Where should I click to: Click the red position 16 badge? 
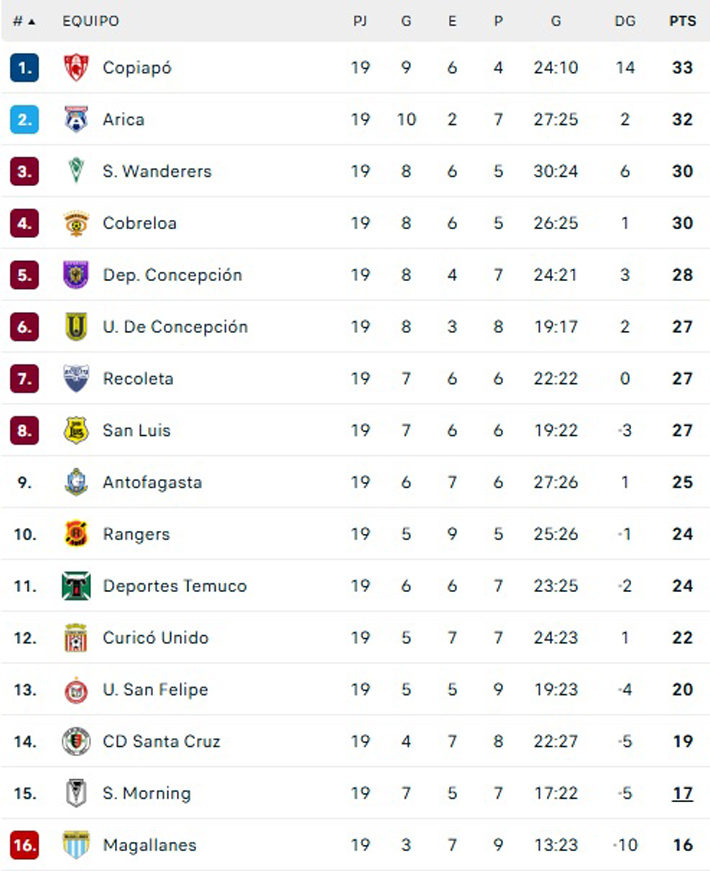coord(24,845)
